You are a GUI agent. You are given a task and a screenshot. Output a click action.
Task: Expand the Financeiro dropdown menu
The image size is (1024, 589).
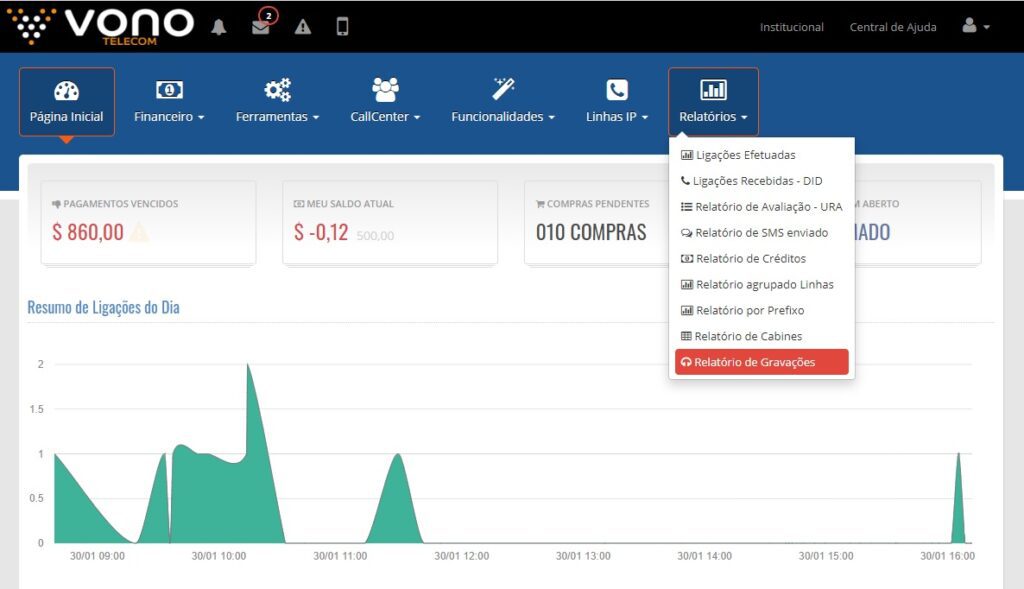tap(169, 102)
